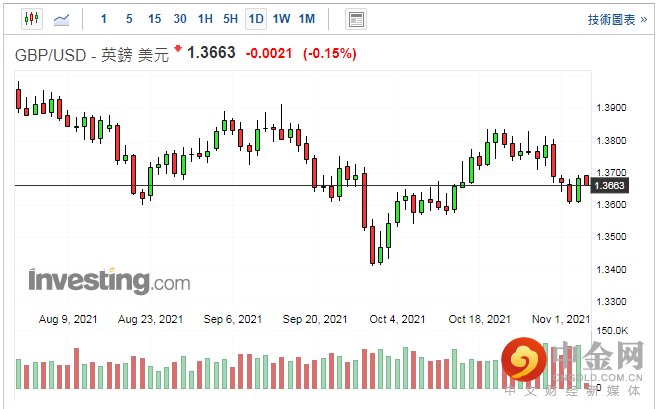Switch the chart to 5H timeframe

tap(231, 18)
